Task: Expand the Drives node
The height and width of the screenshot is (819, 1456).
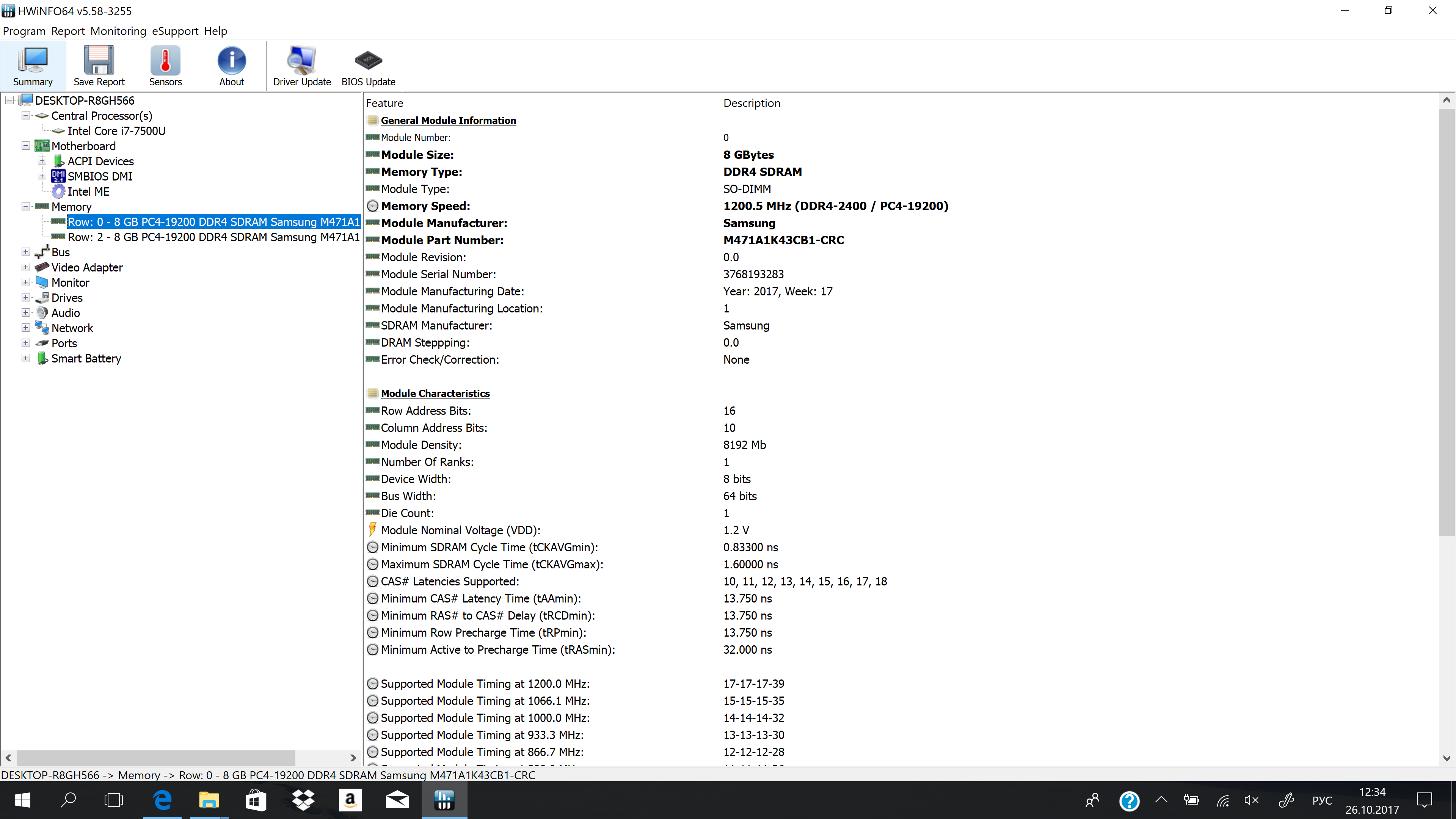Action: [x=25, y=297]
